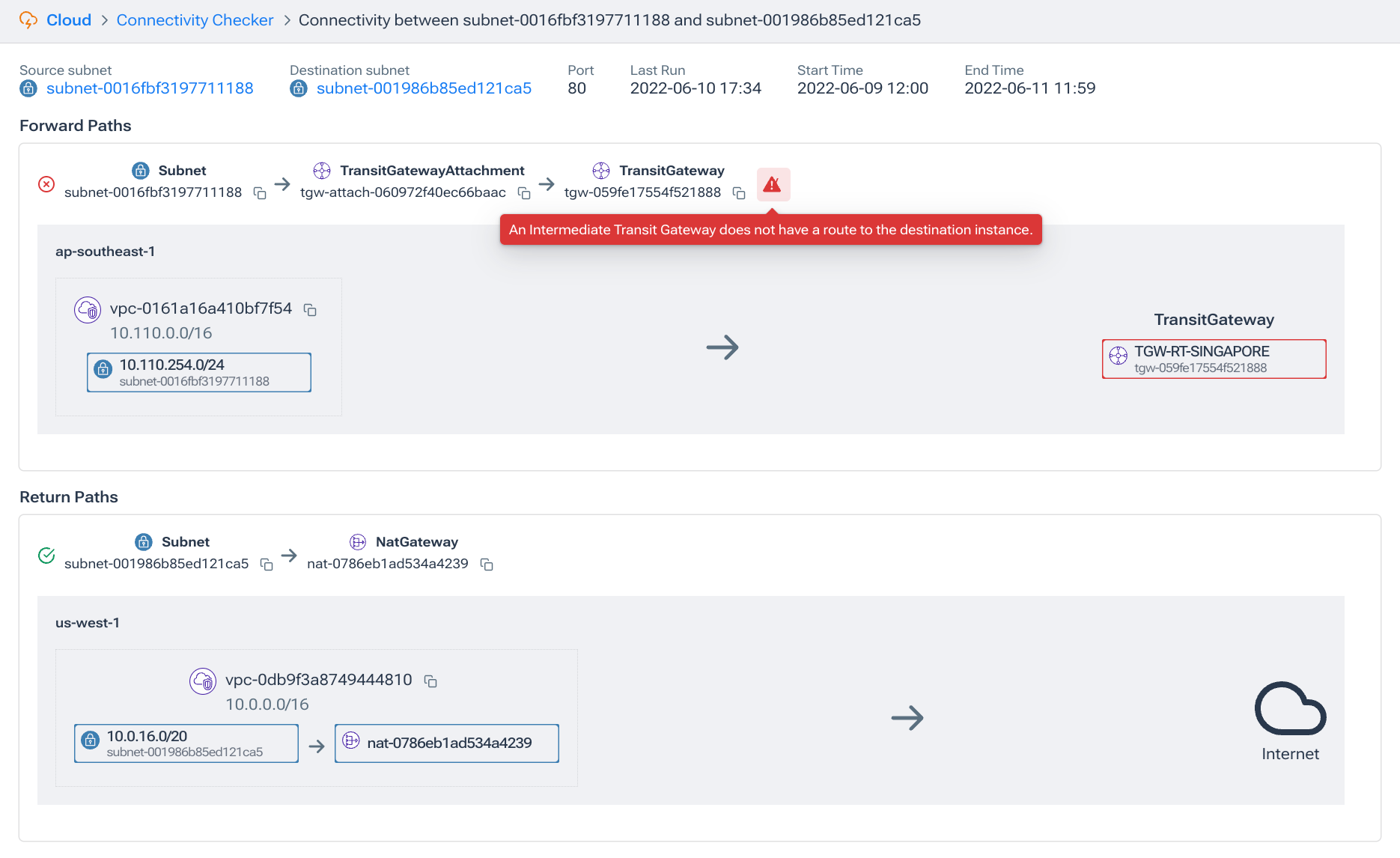Viewport: 1400px width, 858px height.
Task: Click the Internet cloud icon
Action: (1289, 710)
